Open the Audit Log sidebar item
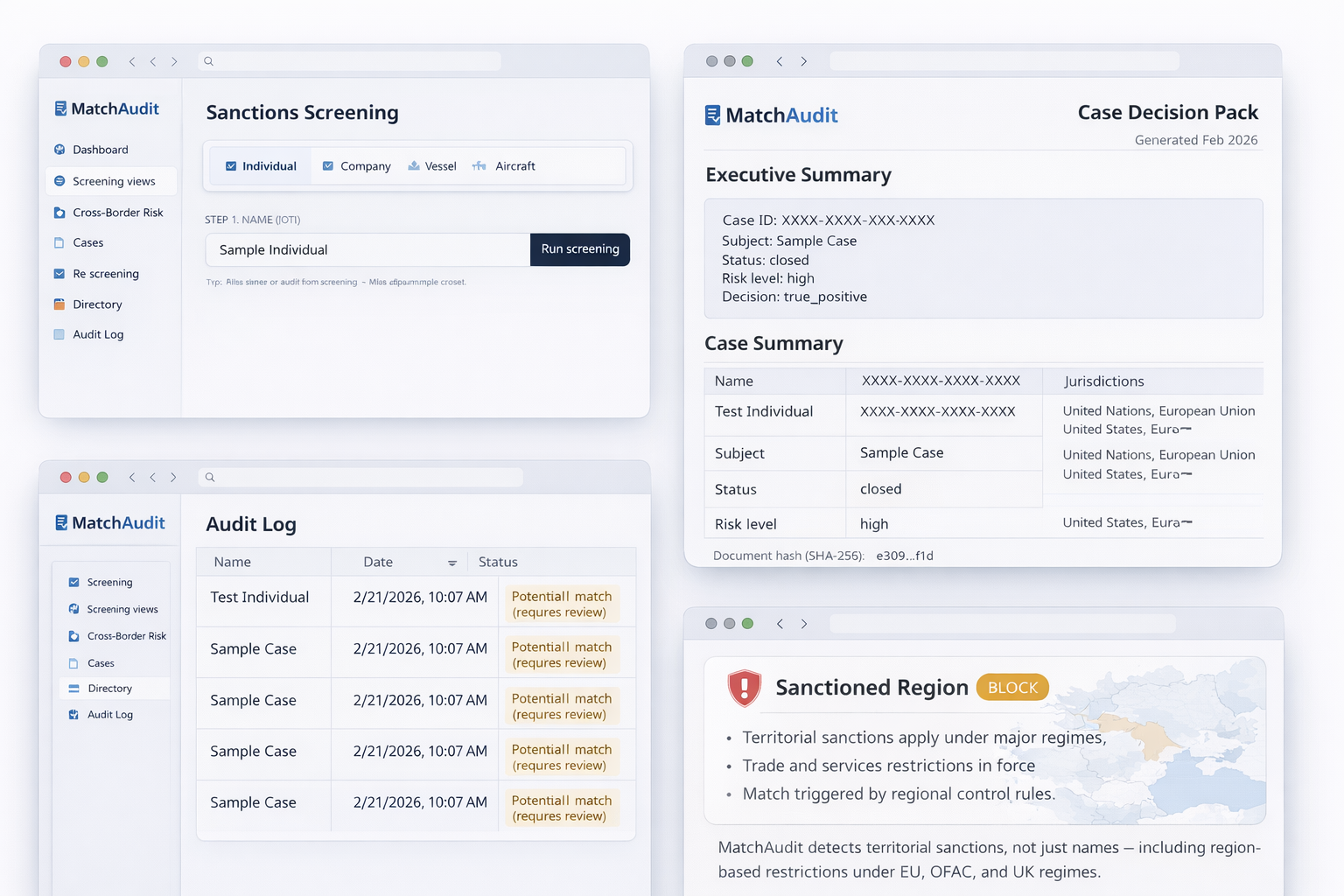This screenshot has height=896, width=1344. click(97, 334)
